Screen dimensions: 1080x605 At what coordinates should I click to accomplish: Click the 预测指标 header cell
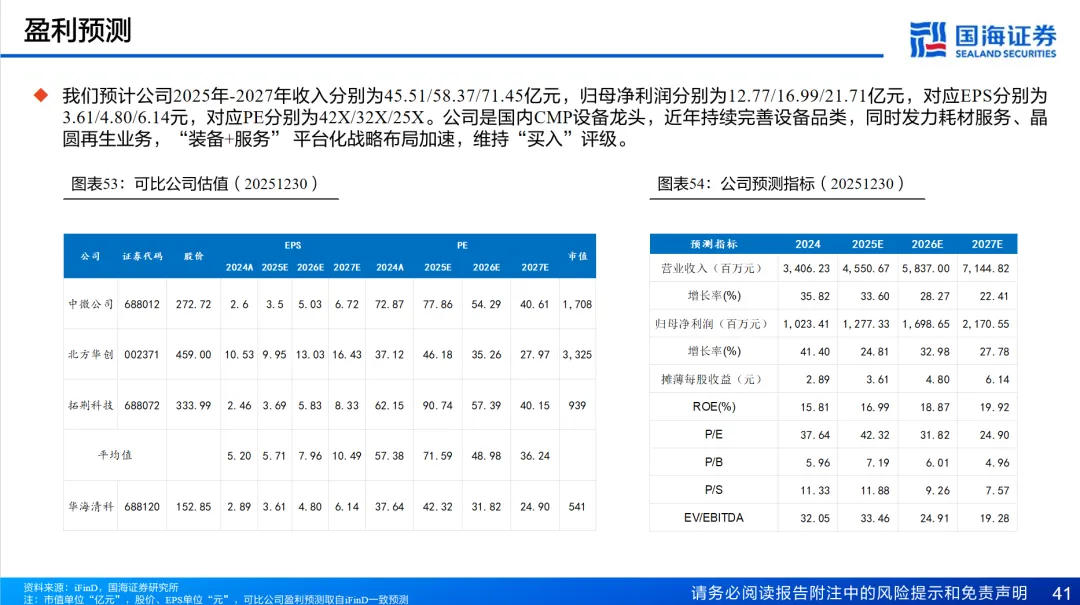point(714,244)
